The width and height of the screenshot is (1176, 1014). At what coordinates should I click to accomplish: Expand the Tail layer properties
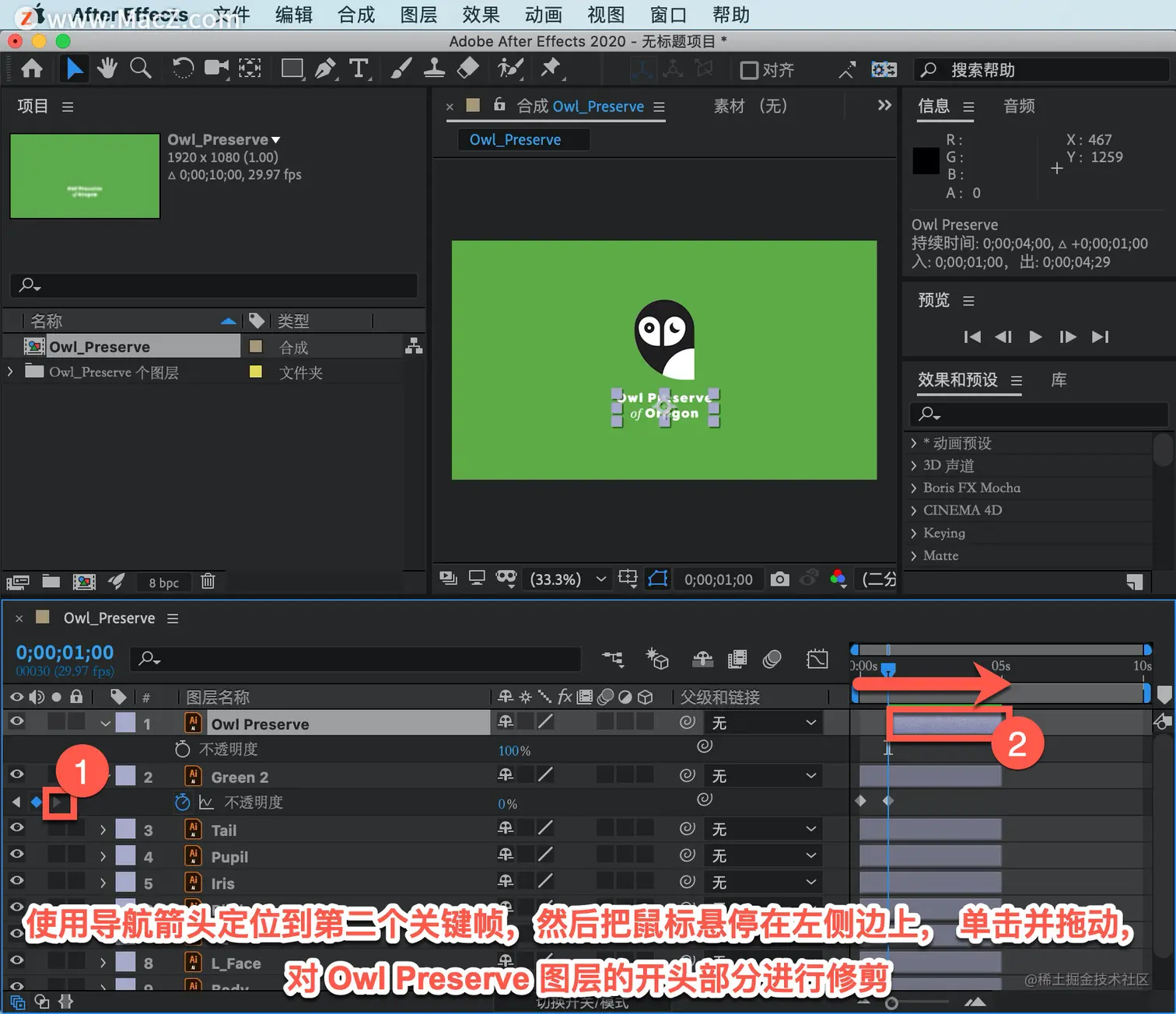tap(103, 830)
